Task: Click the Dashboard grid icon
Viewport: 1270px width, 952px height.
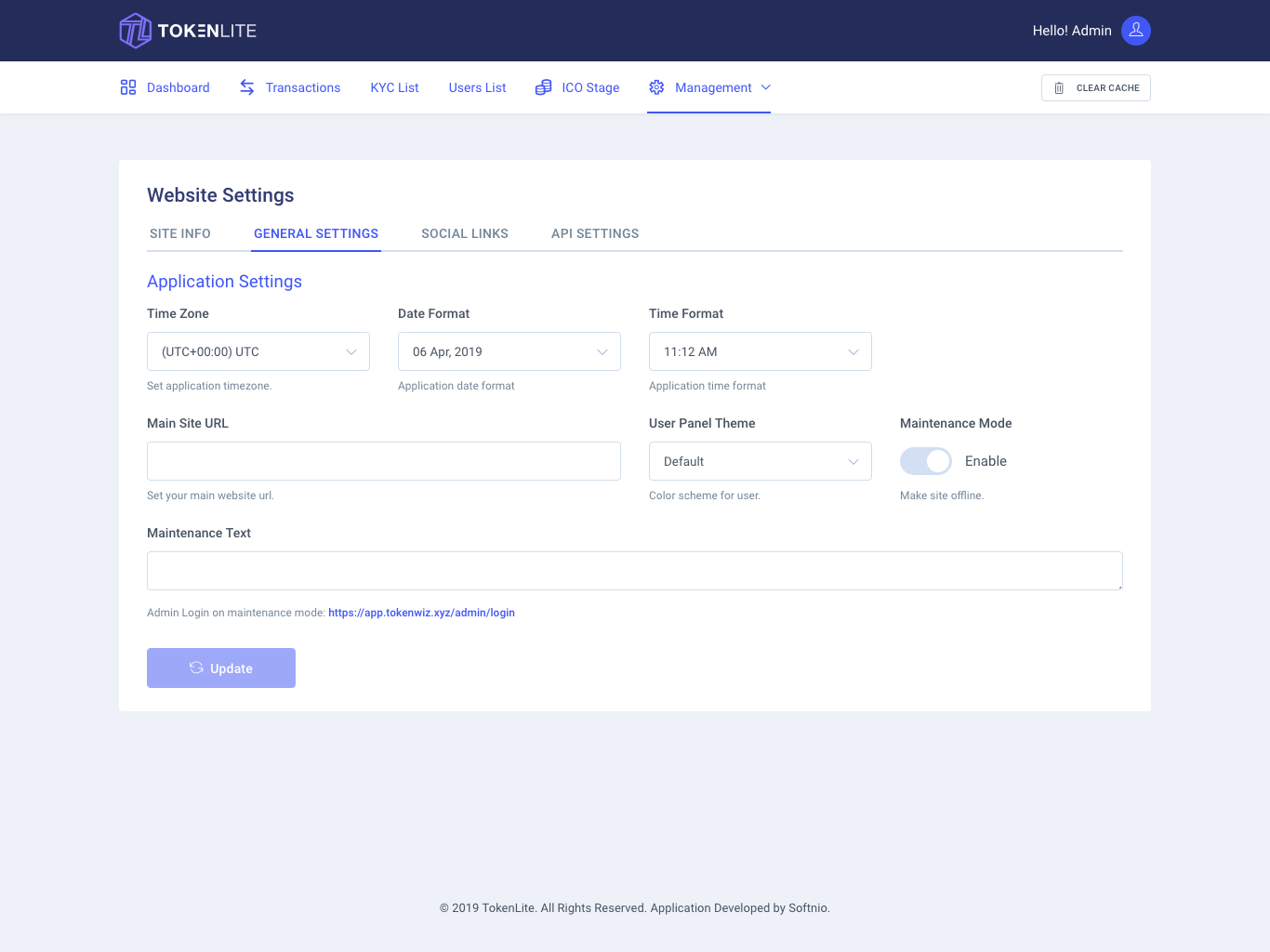Action: click(128, 87)
